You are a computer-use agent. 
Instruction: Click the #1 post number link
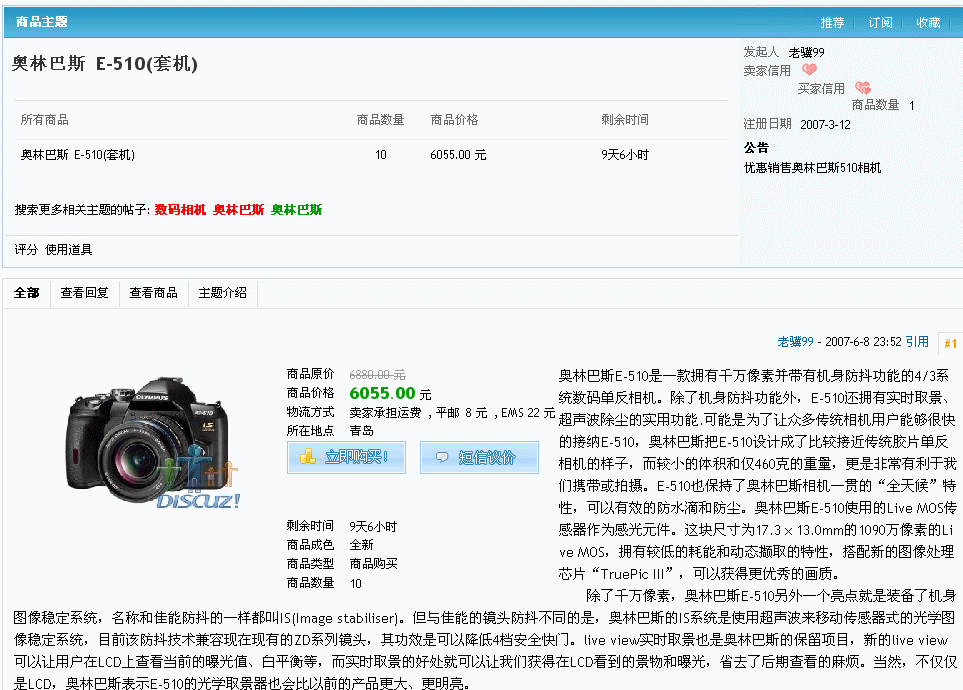coord(950,343)
